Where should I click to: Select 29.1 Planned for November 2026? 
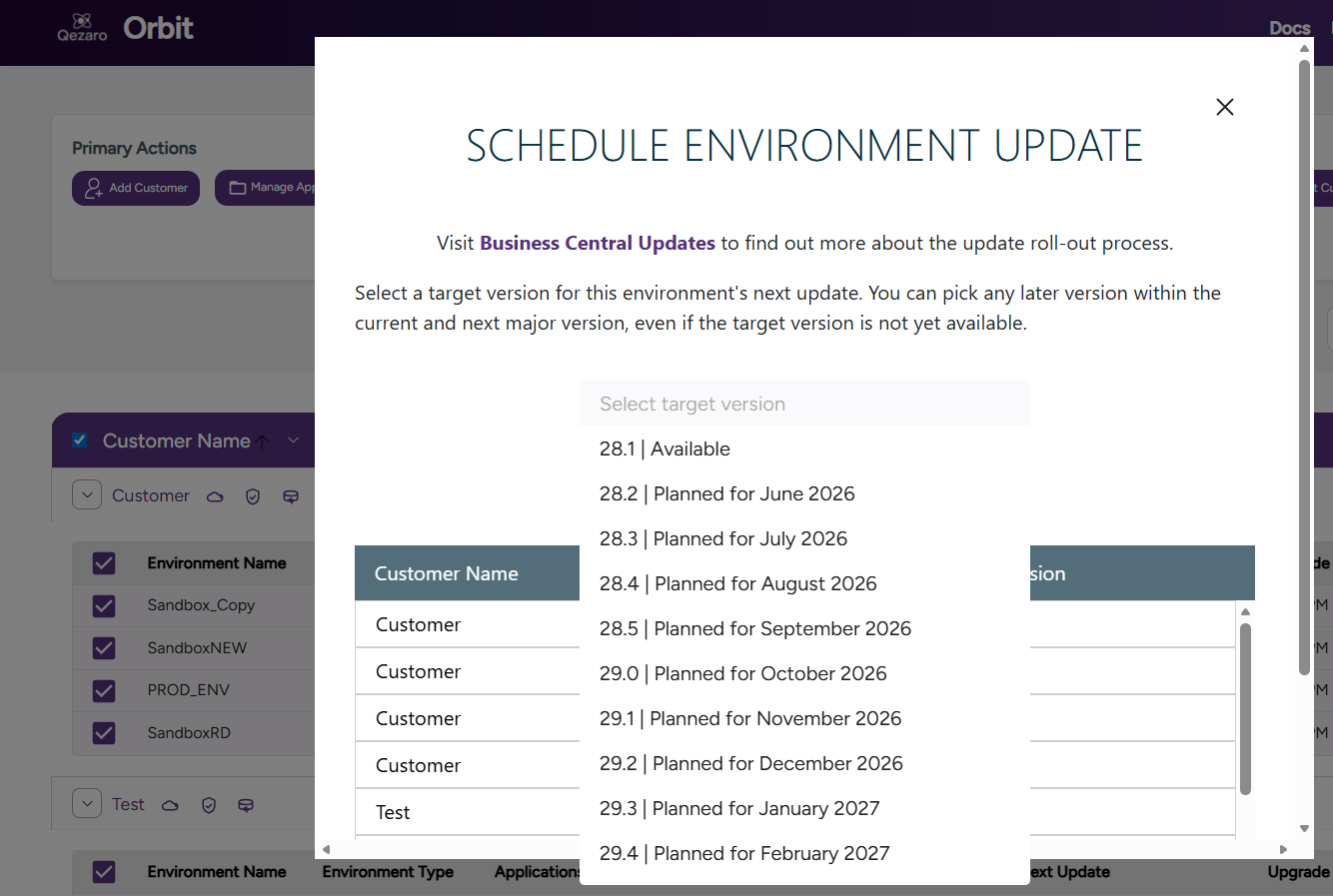(x=804, y=718)
